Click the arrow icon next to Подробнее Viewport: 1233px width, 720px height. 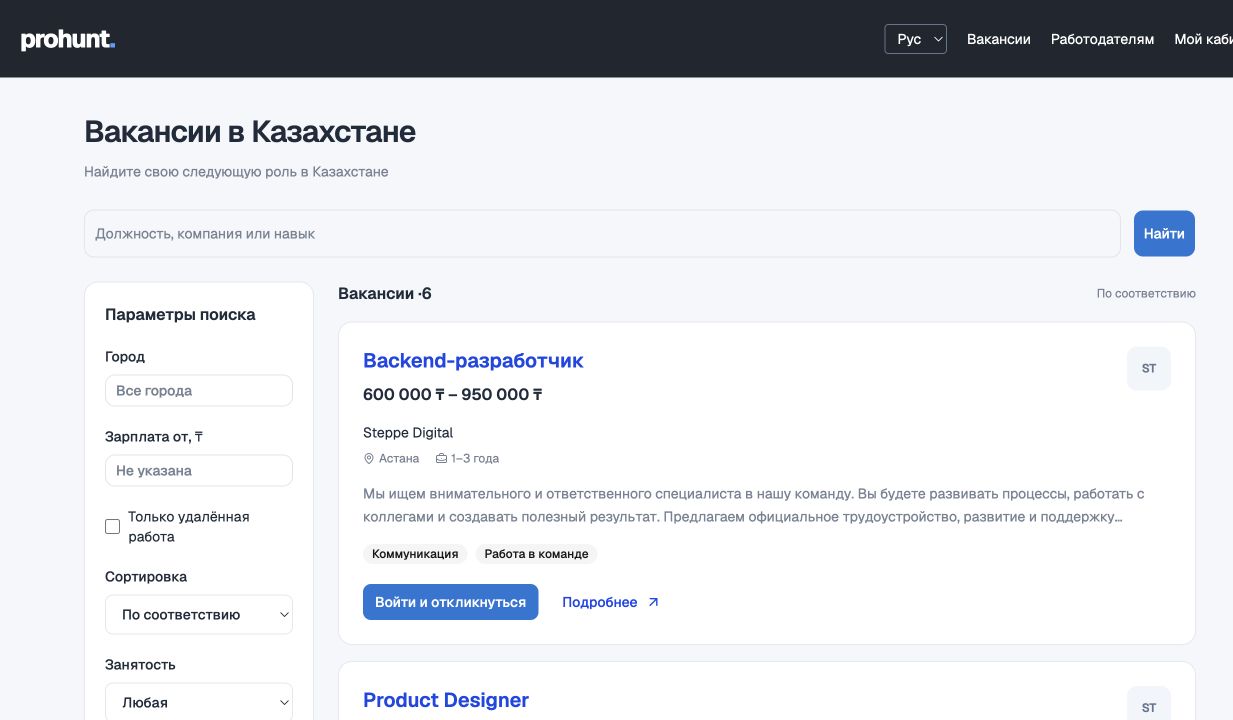coord(654,602)
